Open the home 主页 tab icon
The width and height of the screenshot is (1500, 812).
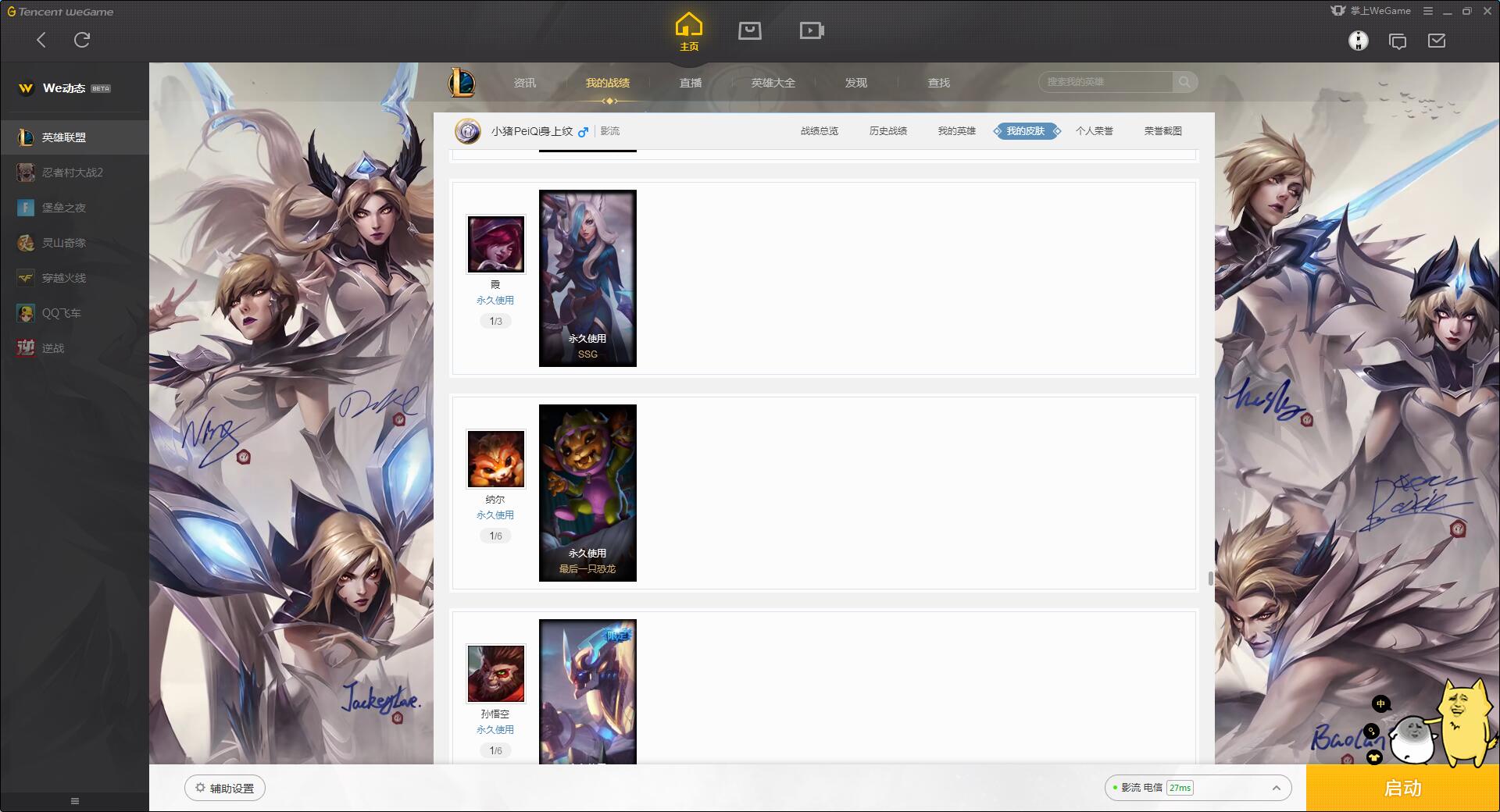[688, 32]
